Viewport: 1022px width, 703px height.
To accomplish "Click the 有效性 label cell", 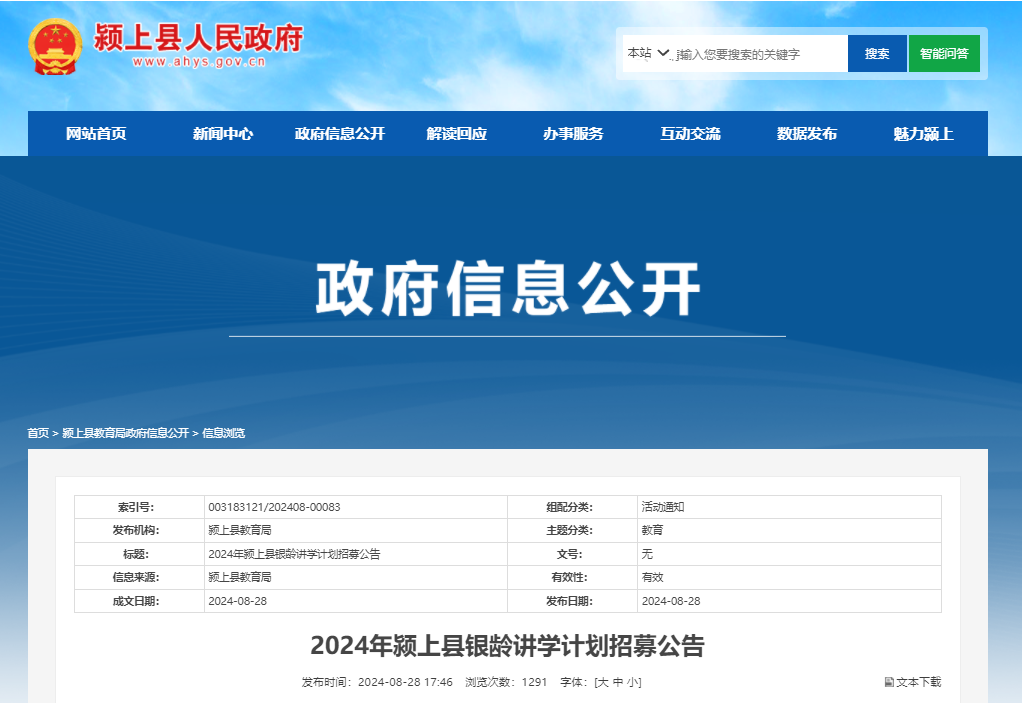I will [572, 577].
